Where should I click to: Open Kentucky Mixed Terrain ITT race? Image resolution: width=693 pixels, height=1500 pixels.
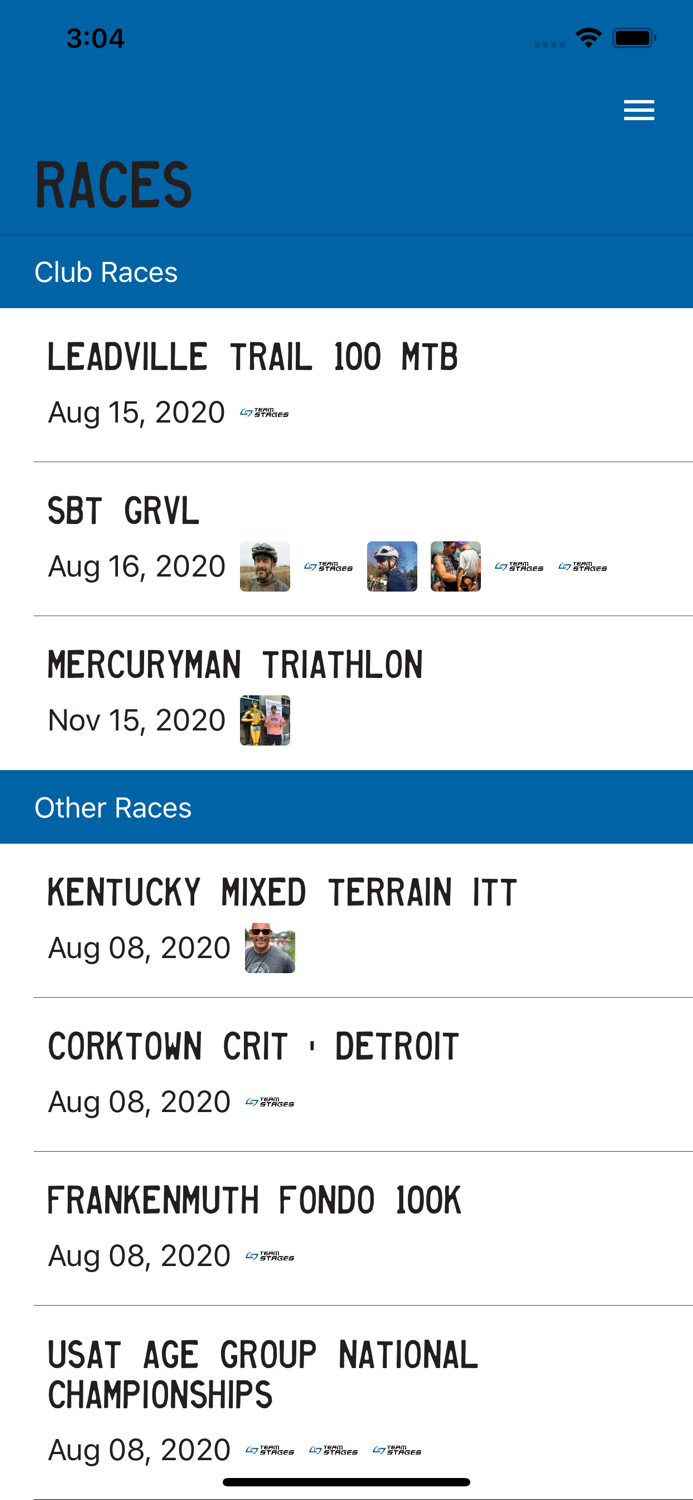coord(282,892)
